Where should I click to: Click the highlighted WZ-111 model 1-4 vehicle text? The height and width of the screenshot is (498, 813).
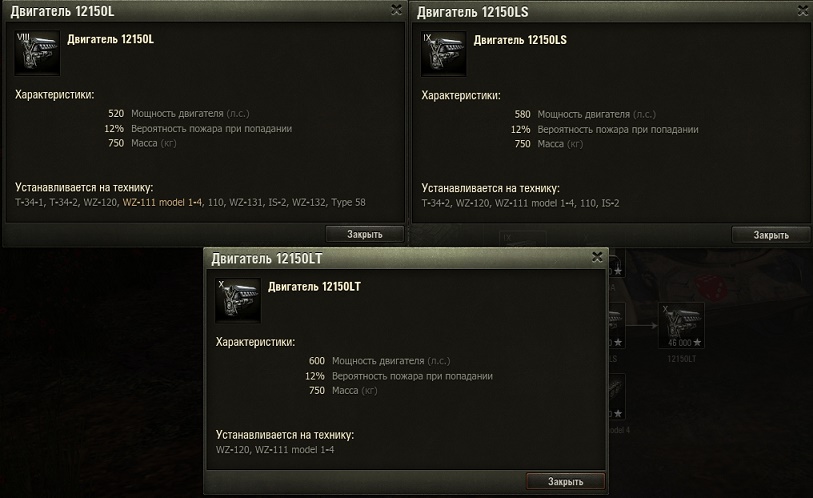[162, 202]
